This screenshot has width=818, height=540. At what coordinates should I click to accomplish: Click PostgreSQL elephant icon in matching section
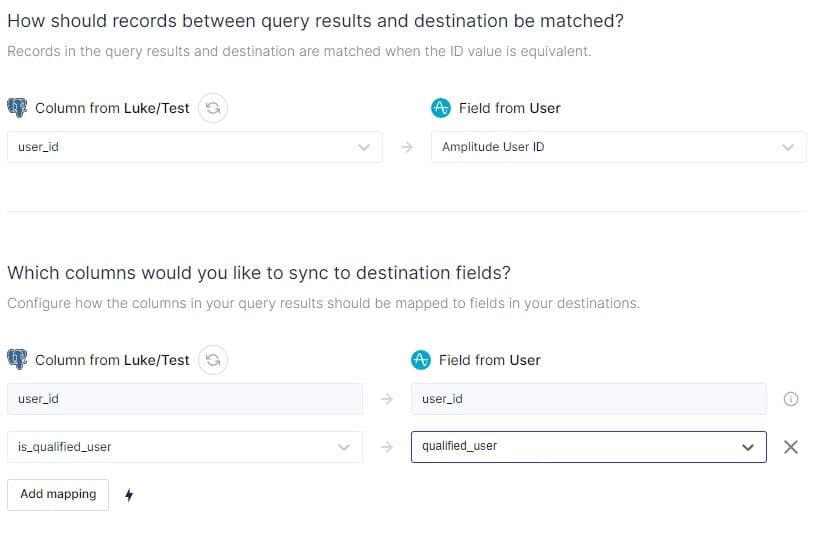17,108
